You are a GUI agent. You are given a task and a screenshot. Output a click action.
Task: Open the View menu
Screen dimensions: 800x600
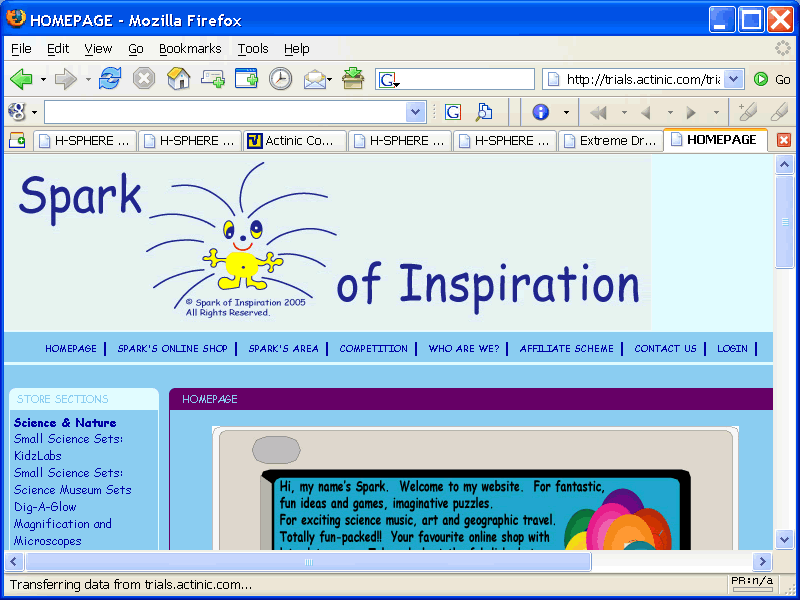[x=98, y=48]
